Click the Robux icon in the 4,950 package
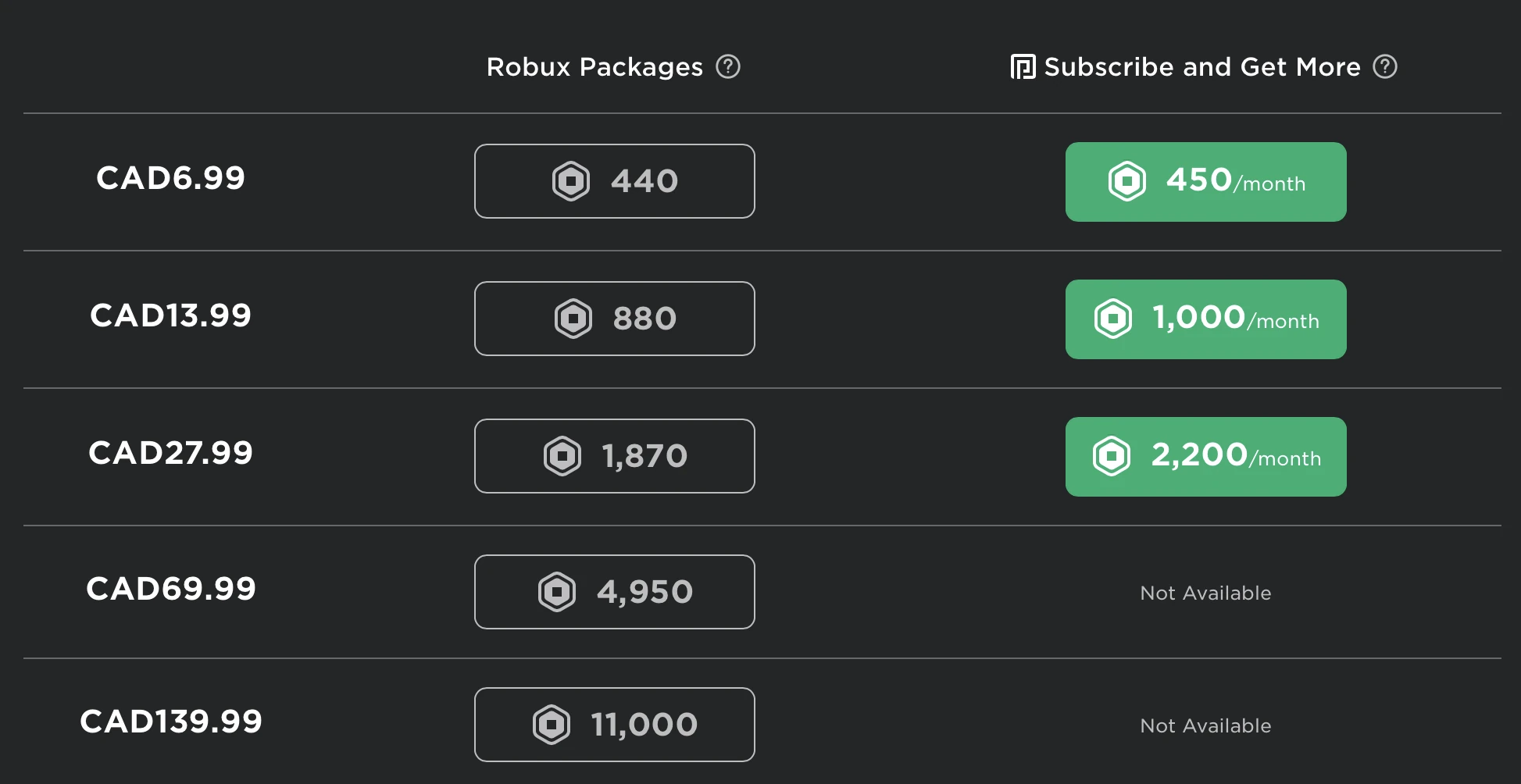 tap(556, 592)
